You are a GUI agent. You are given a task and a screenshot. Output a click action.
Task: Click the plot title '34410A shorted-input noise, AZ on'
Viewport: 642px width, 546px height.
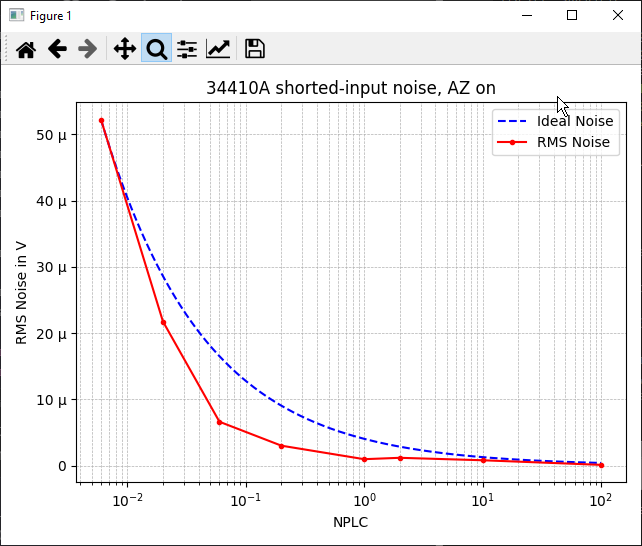click(351, 88)
